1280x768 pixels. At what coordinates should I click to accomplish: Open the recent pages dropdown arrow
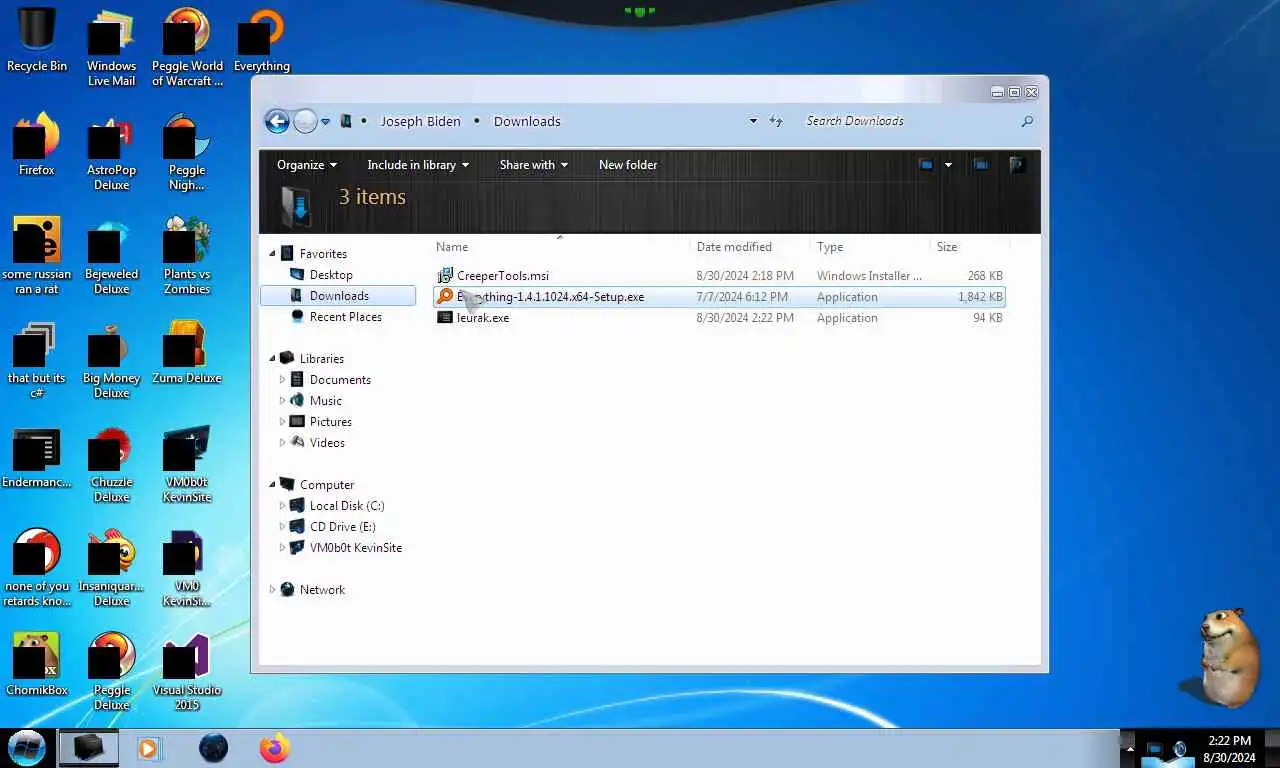[x=326, y=121]
